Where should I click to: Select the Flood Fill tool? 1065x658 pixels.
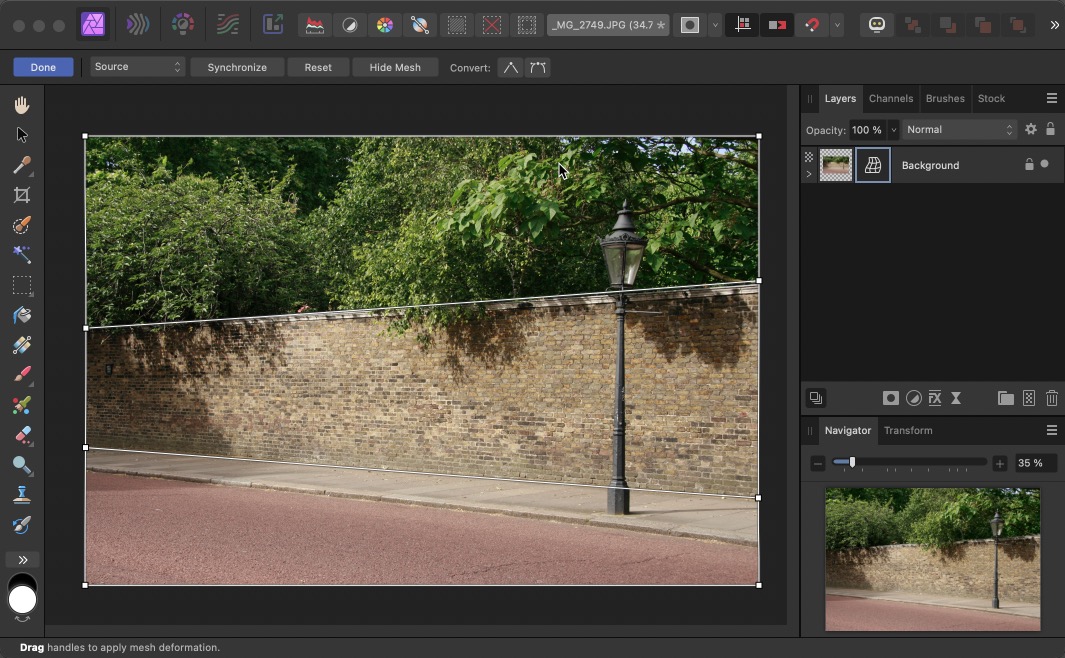[22, 315]
